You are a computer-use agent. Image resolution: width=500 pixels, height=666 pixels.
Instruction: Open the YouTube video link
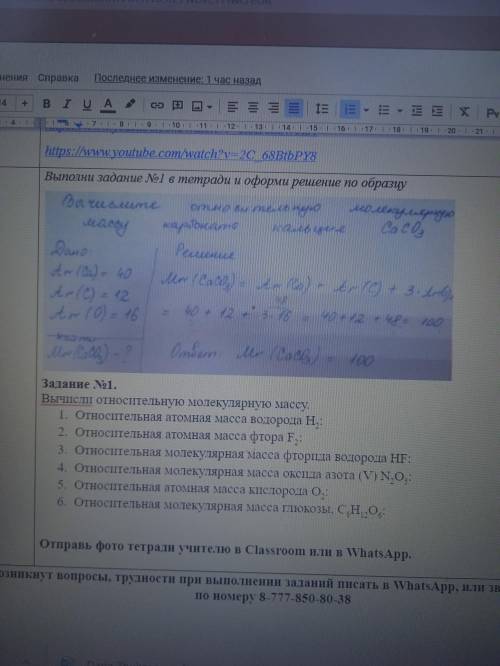point(181,153)
